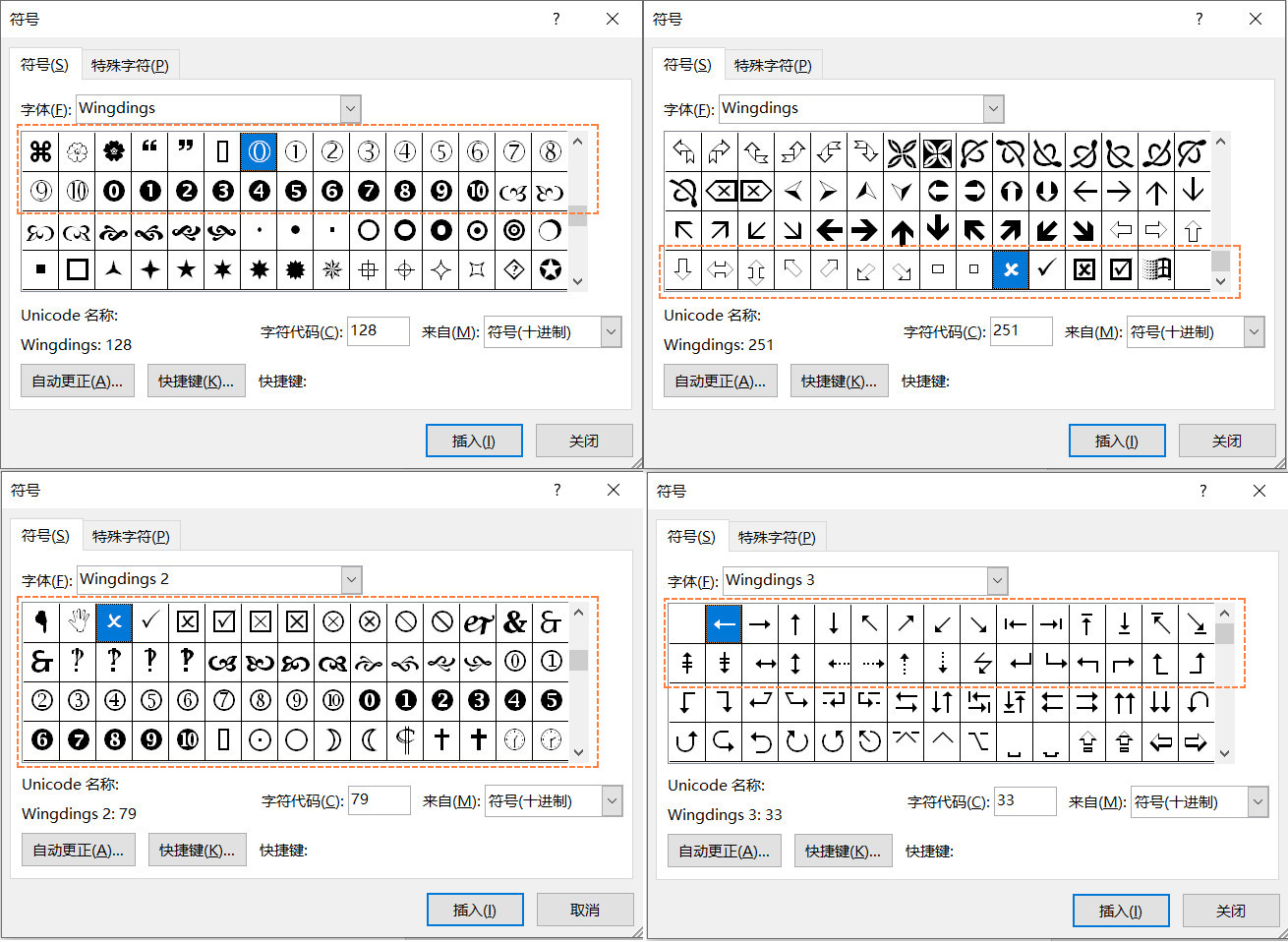1288x942 pixels.
Task: Choose the black circled 0 in Wingdings 2 dialog
Action: tap(369, 700)
